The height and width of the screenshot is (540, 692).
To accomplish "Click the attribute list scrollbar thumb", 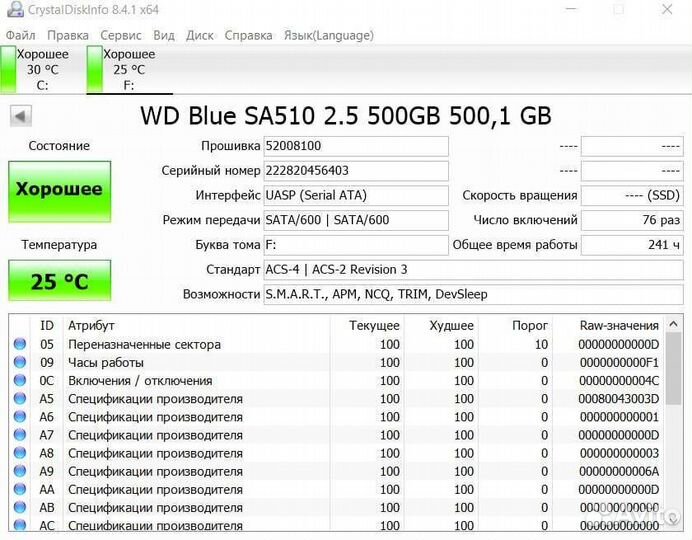I will pos(673,368).
